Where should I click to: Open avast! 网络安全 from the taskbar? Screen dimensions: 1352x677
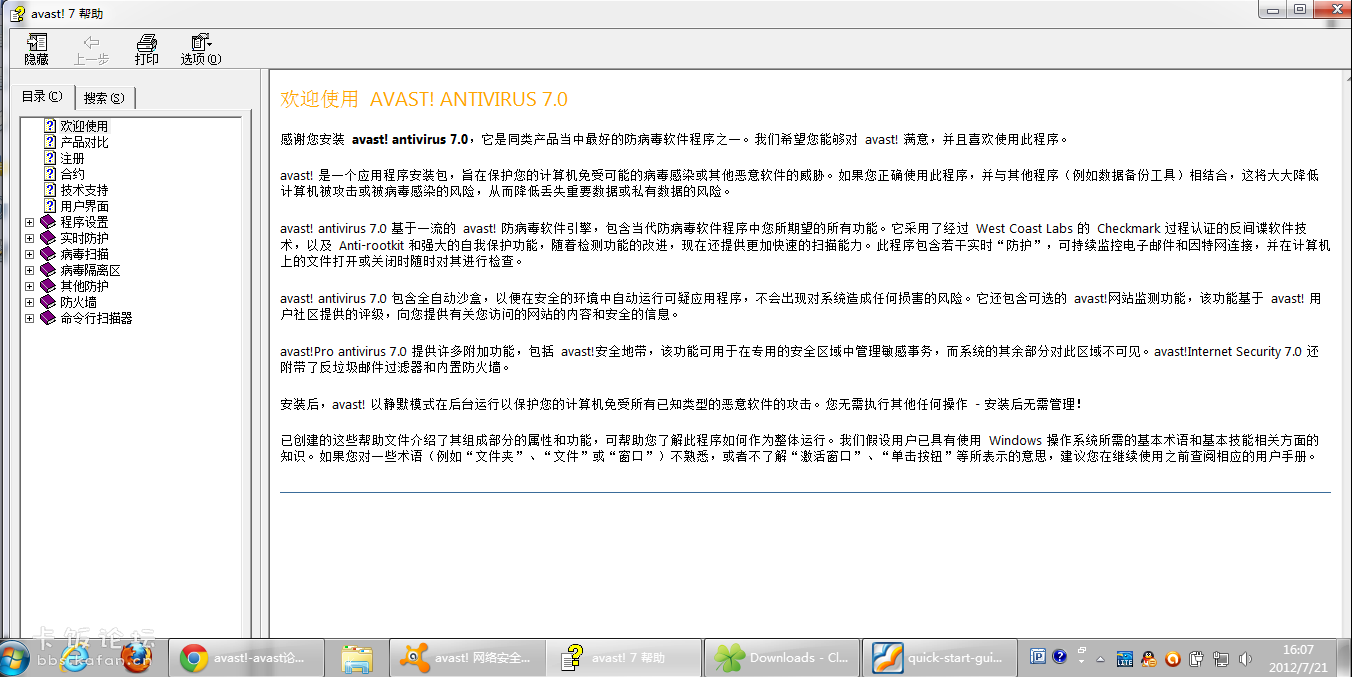click(x=467, y=658)
